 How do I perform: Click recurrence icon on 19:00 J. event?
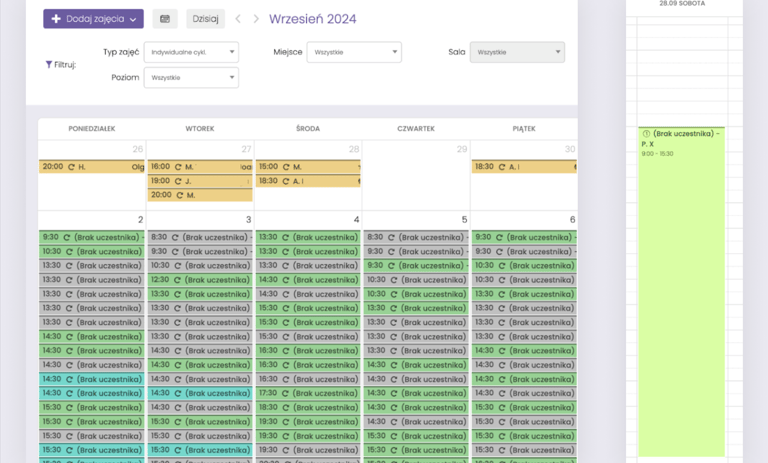[x=178, y=181]
